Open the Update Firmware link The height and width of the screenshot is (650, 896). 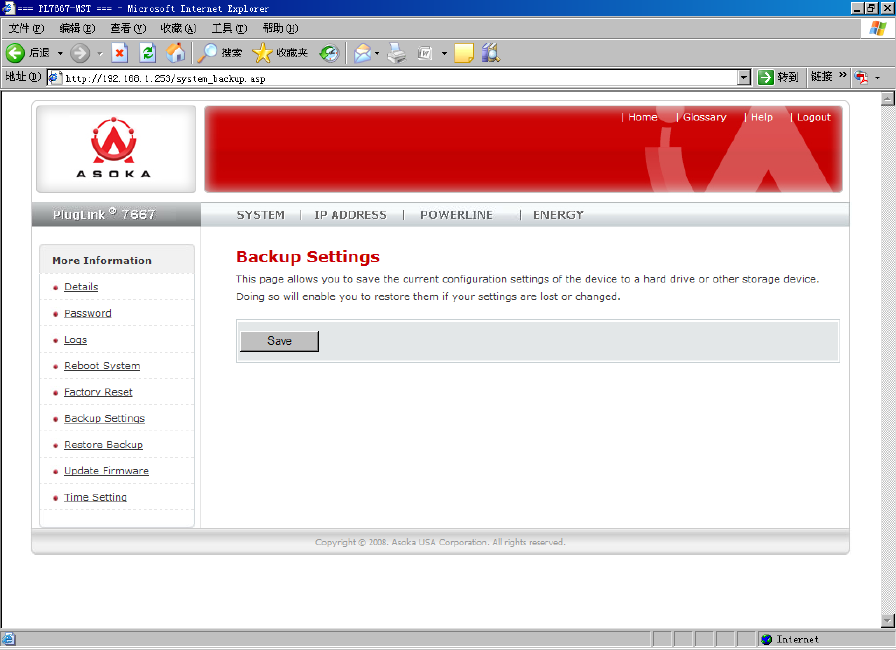click(x=106, y=471)
